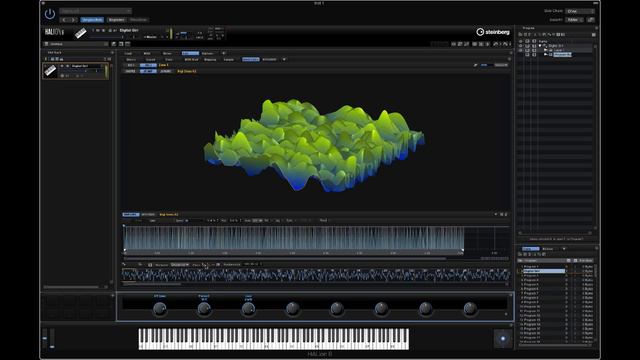The width and height of the screenshot is (640, 360).
Task: Click the last quick control knob
Action: click(x=470, y=309)
